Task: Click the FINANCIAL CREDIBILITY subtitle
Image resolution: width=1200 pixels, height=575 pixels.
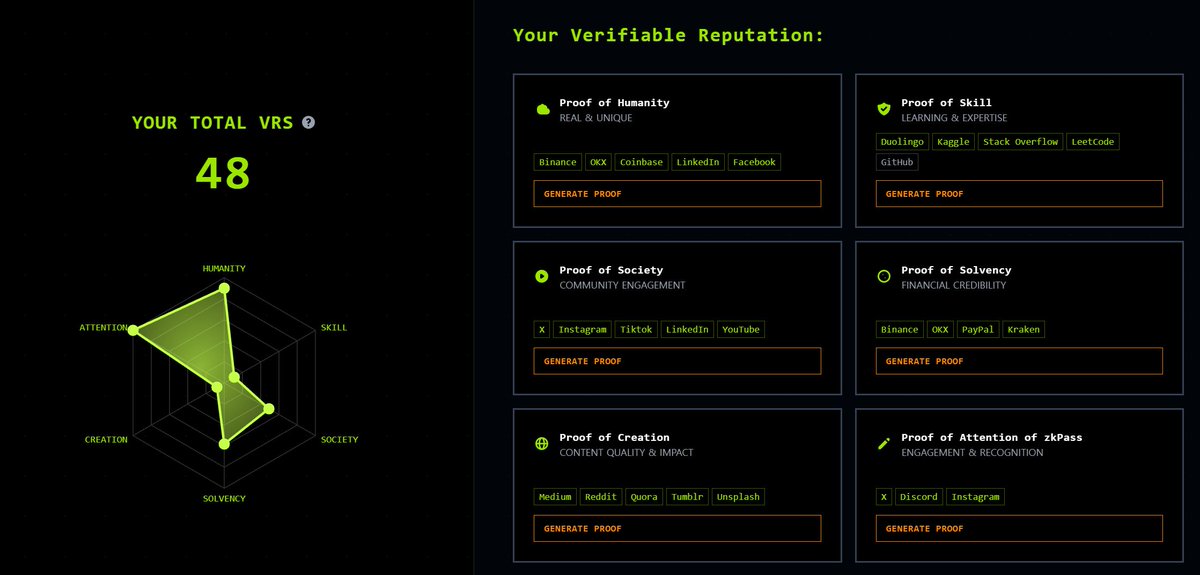Action: [954, 285]
